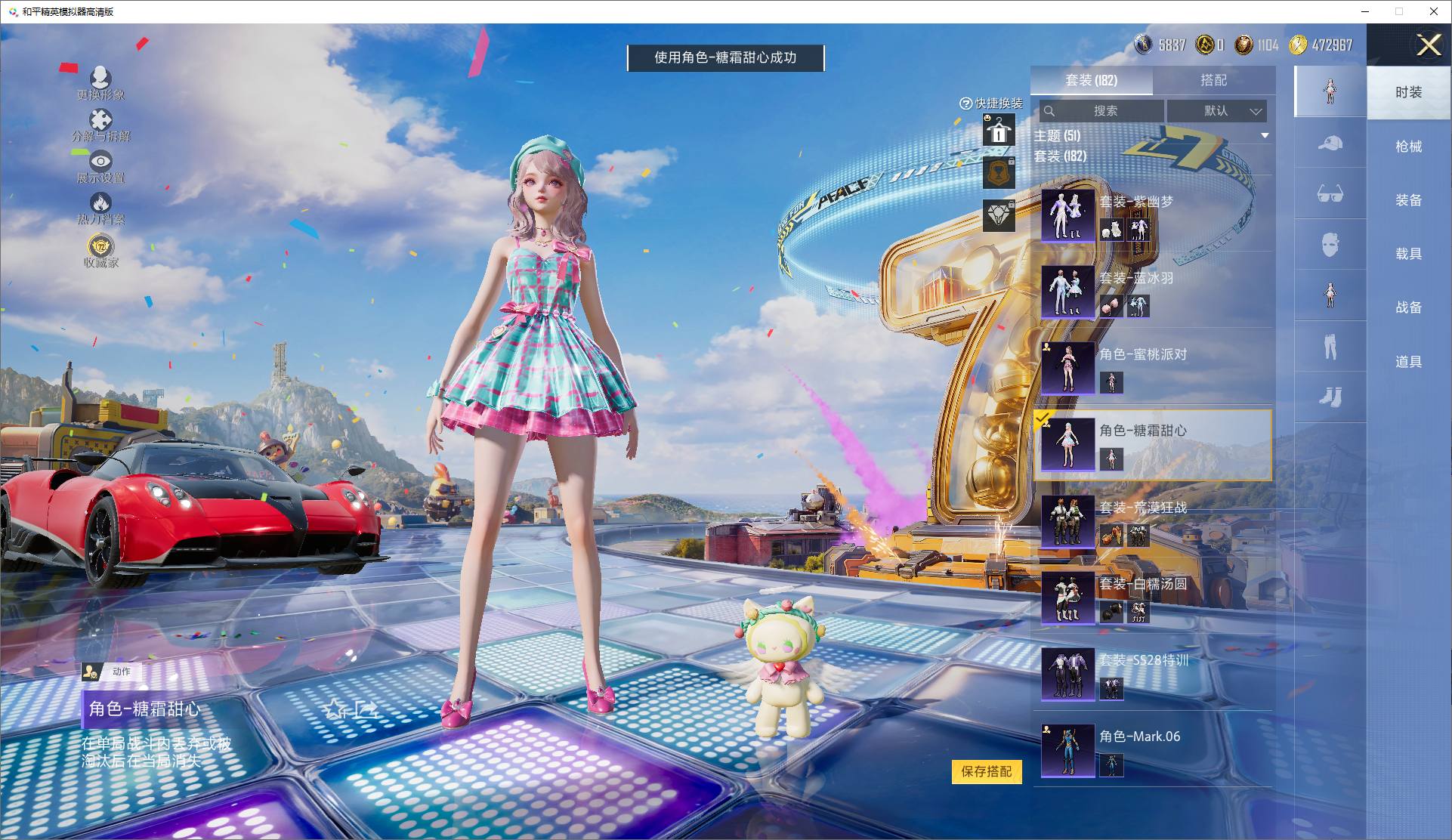Expand the 主题 (51) filter arrow
Screen dimensions: 1452x840
coord(1265,136)
